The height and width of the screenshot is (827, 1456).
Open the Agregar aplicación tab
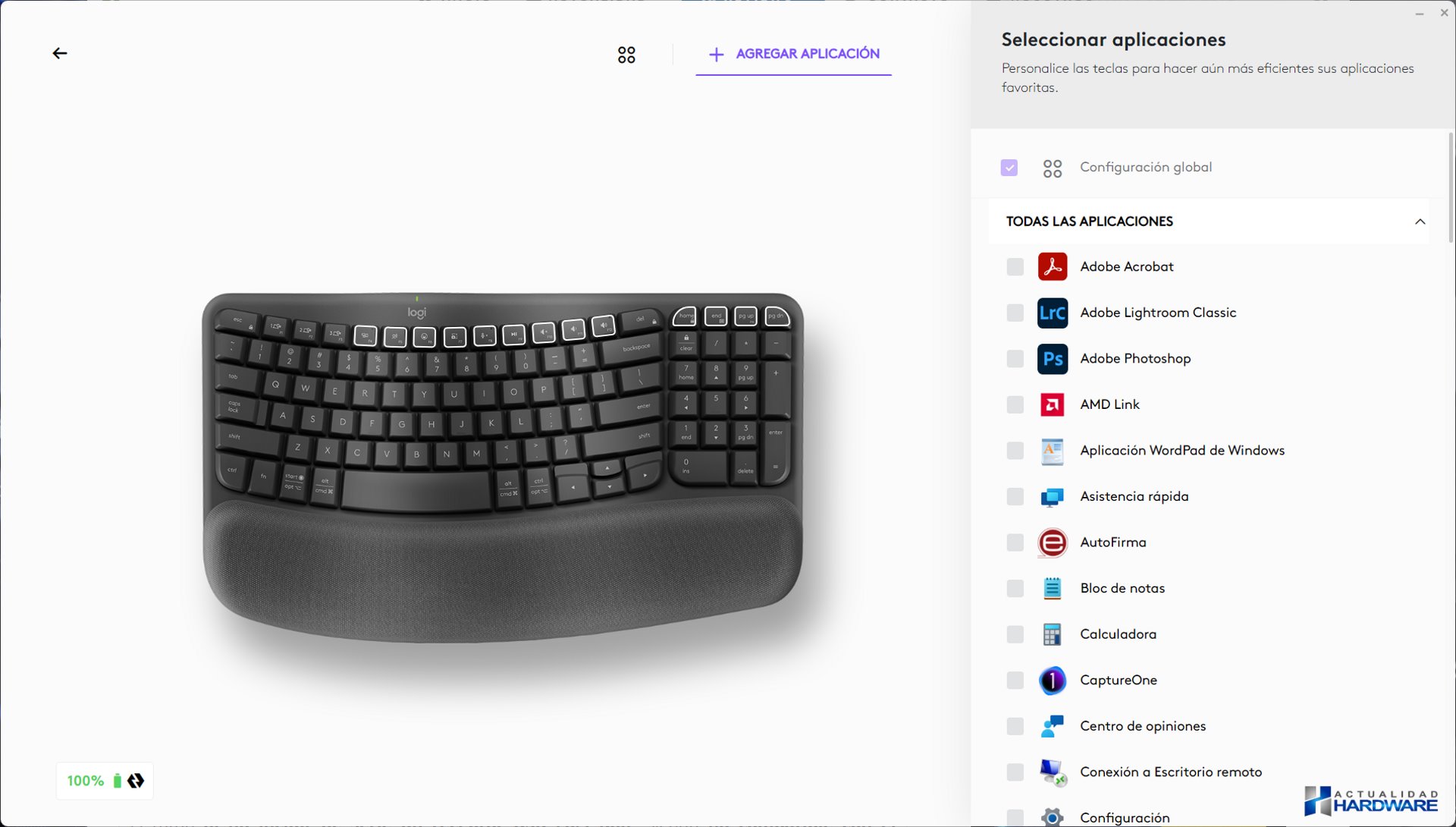pyautogui.click(x=793, y=54)
